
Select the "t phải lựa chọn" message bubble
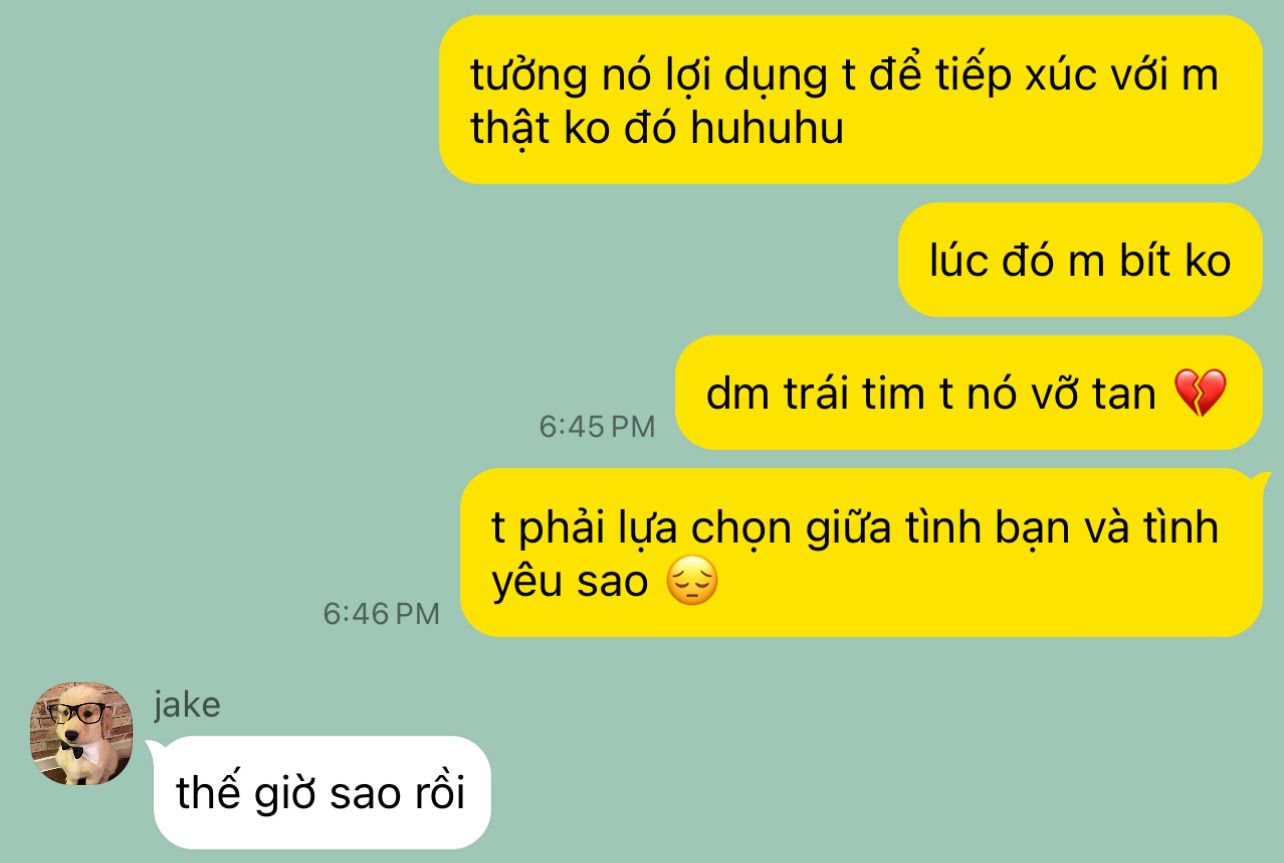[x=861, y=553]
